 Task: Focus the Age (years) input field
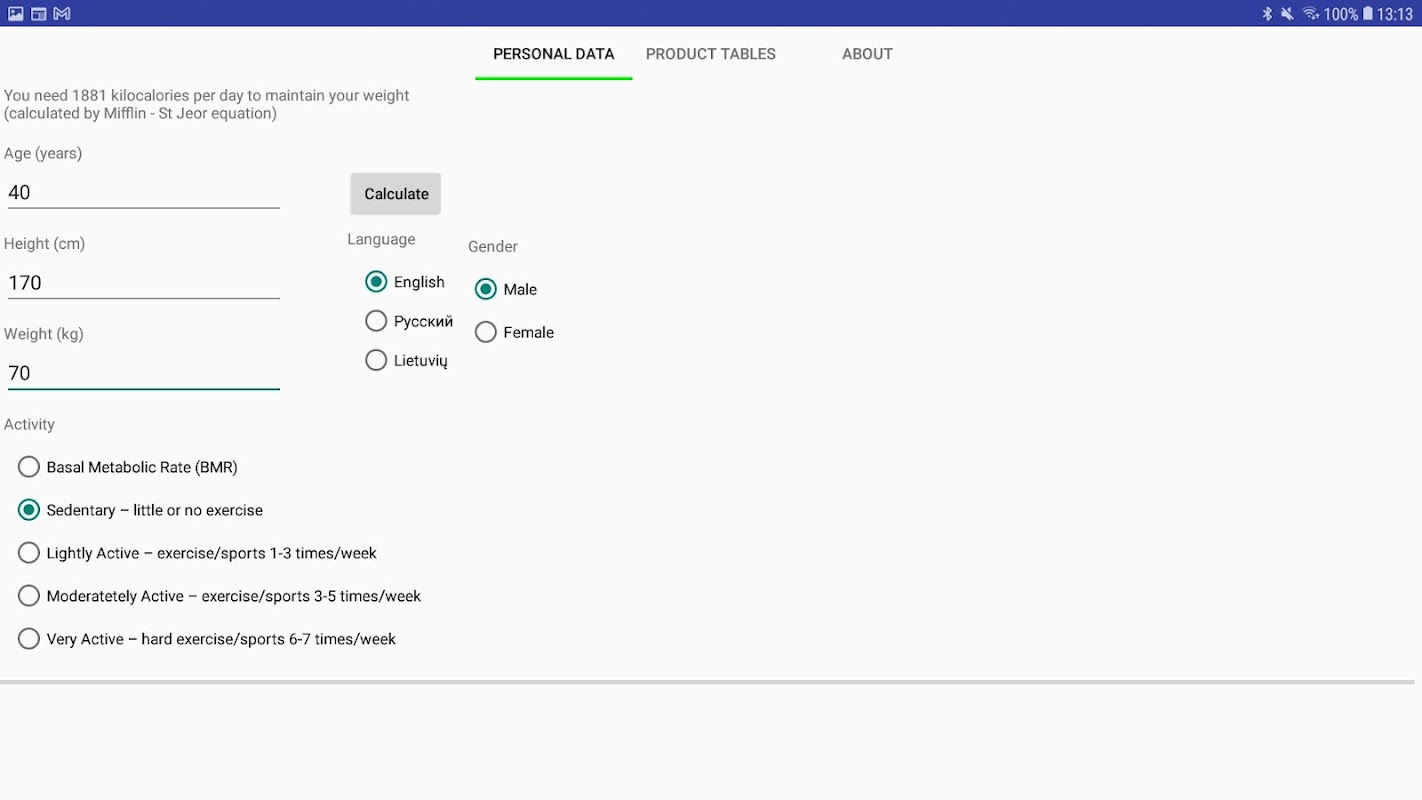143,193
